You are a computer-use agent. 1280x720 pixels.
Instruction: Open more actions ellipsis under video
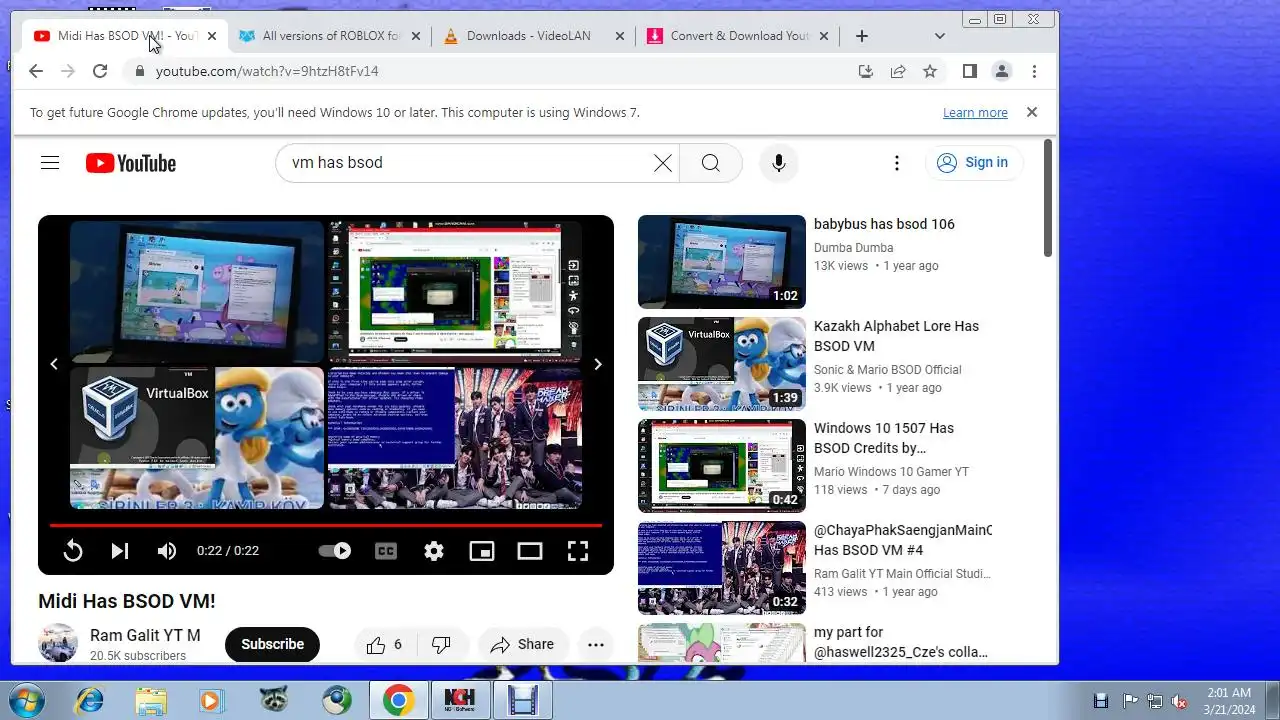point(596,645)
